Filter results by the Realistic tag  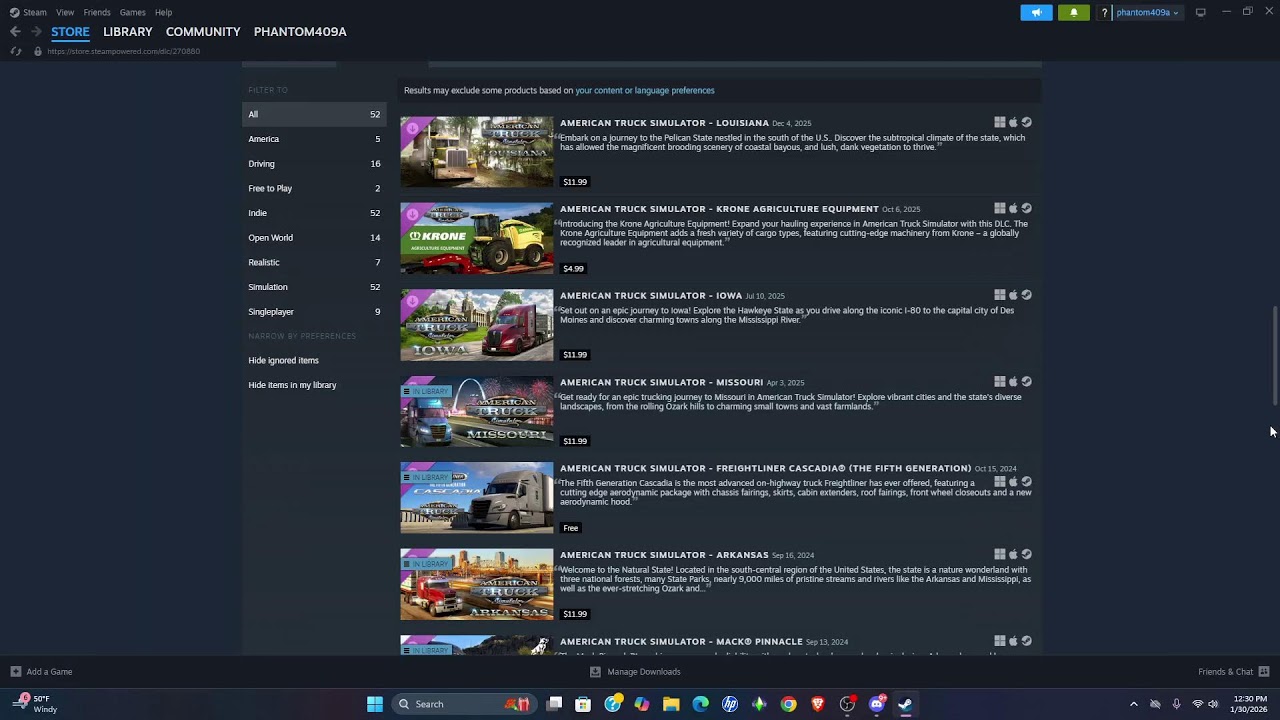[x=314, y=262]
